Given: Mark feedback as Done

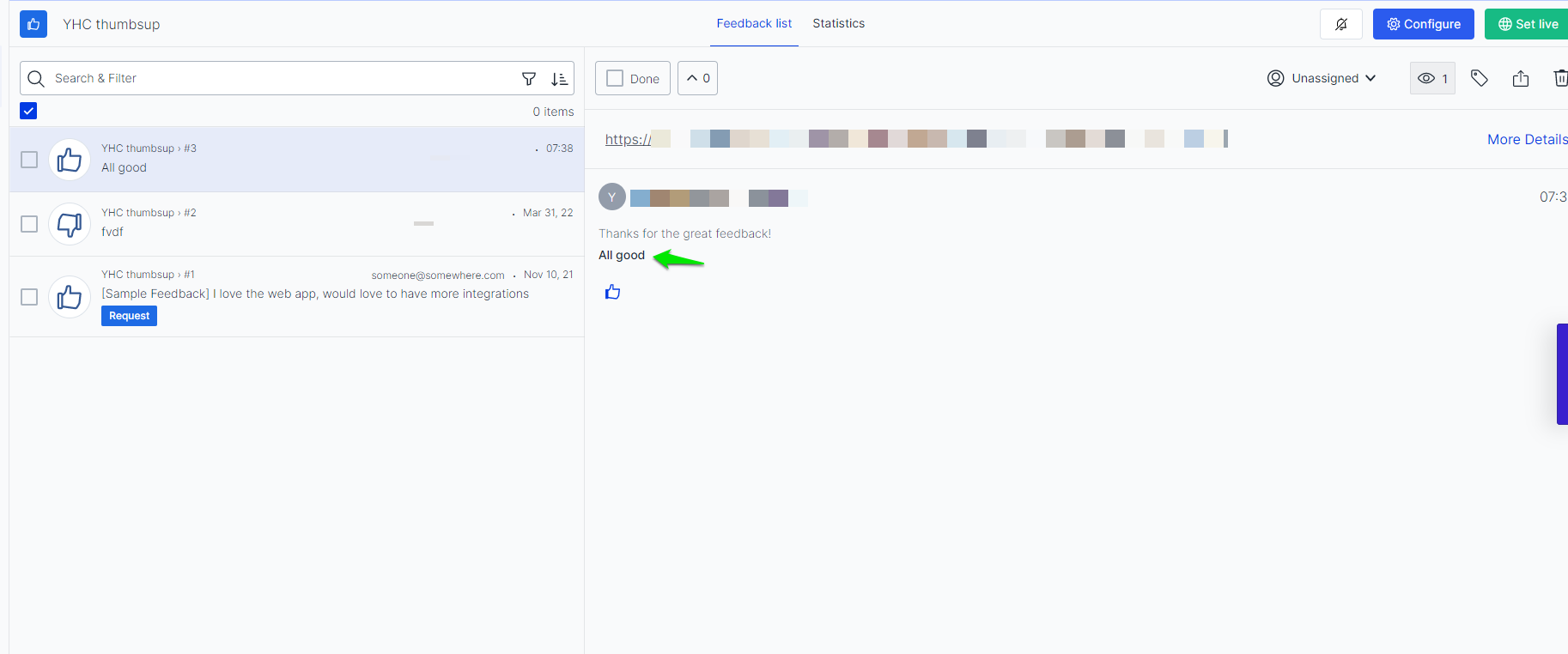Looking at the screenshot, I should (x=633, y=78).
